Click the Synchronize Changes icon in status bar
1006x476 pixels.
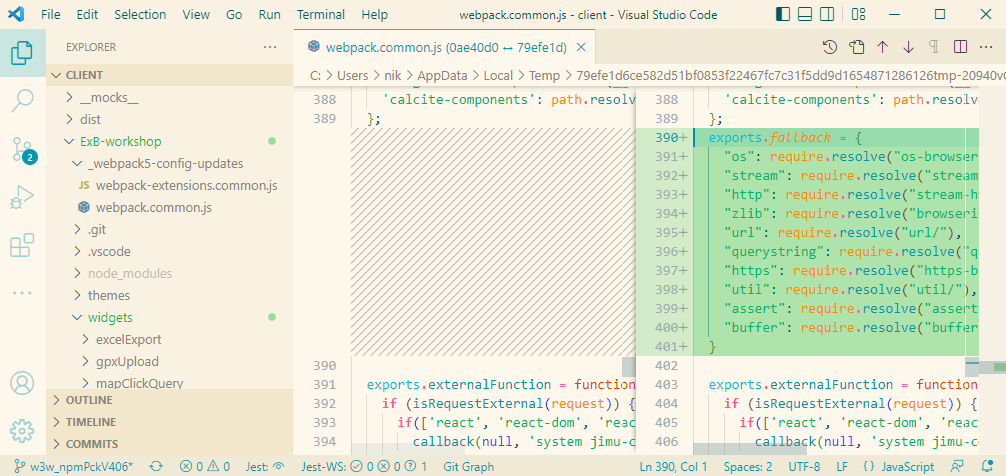coord(156,467)
